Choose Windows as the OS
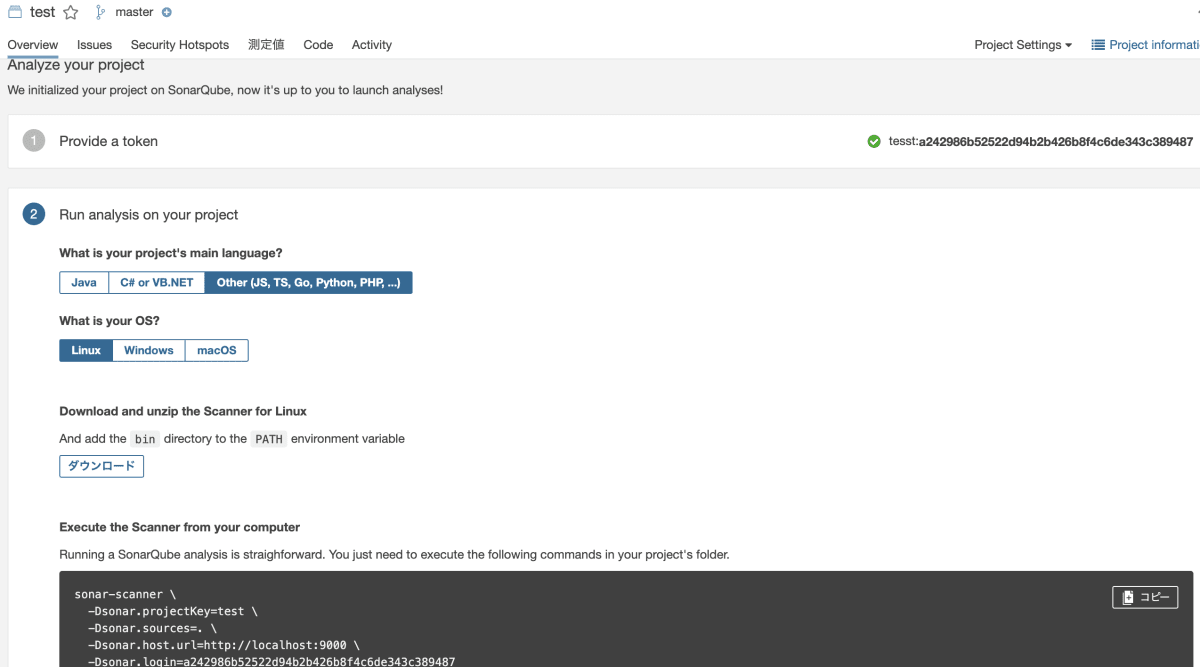 [149, 351]
